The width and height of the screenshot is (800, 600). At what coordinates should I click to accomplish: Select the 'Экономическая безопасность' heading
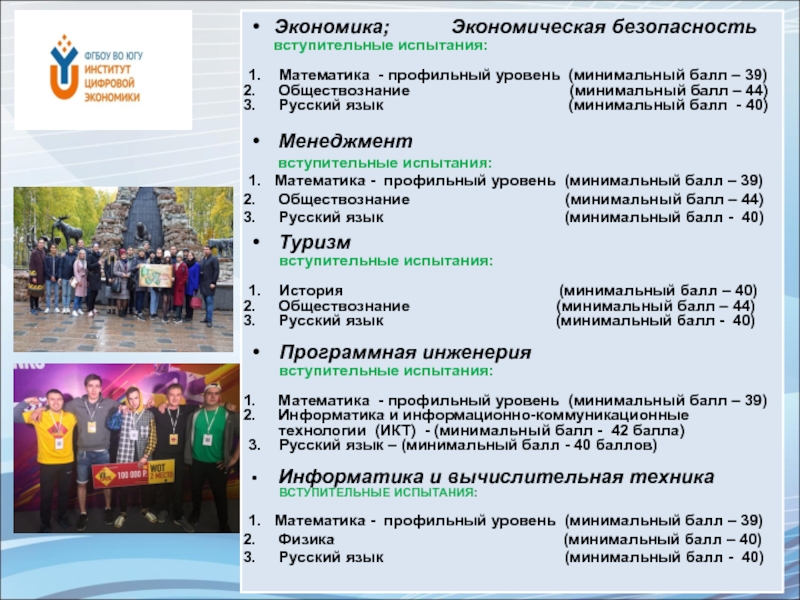coord(604,25)
